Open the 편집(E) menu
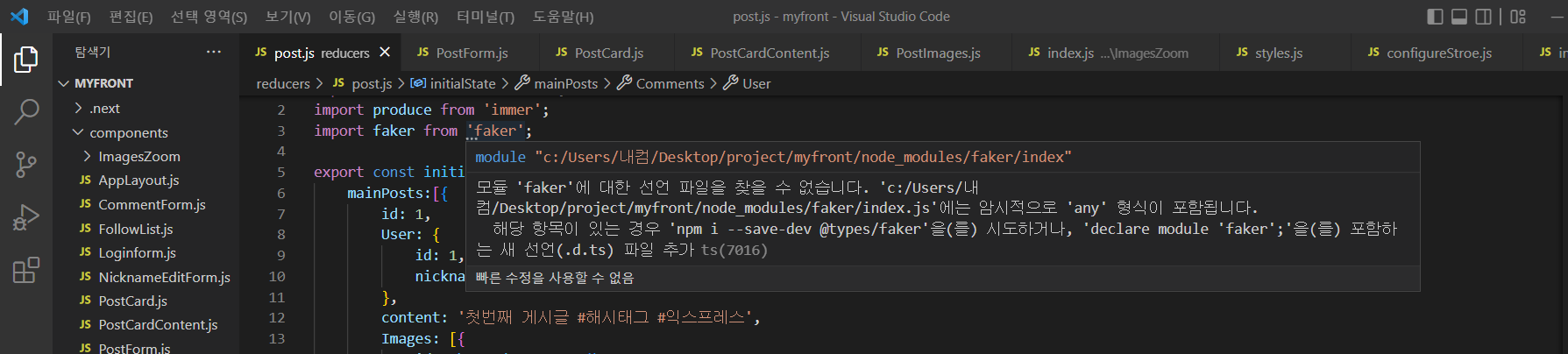This screenshot has width=1568, height=354. (131, 17)
